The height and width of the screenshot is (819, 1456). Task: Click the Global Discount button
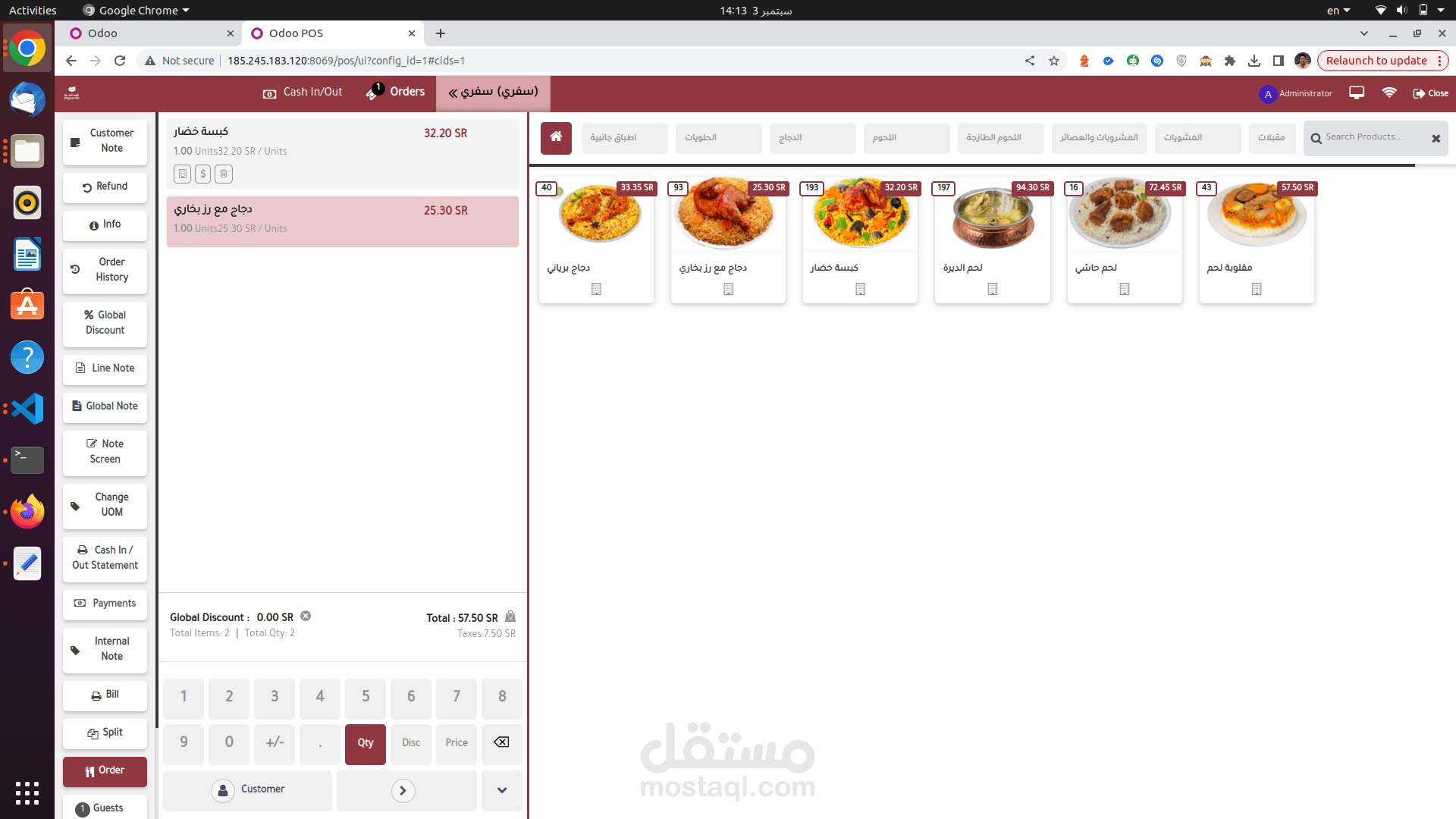pyautogui.click(x=105, y=322)
